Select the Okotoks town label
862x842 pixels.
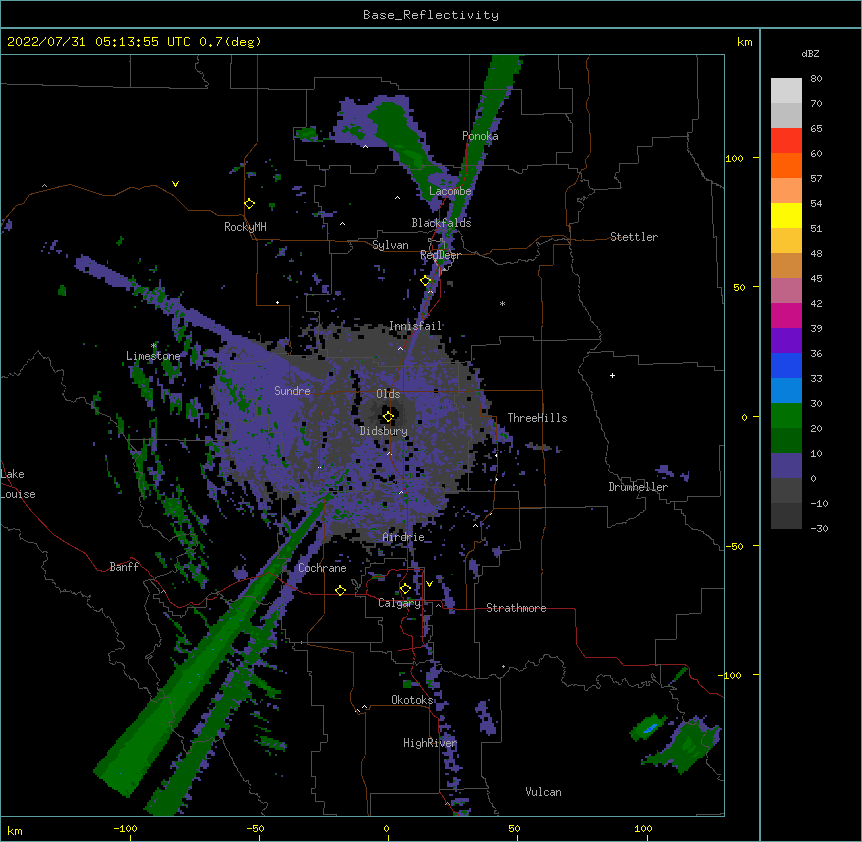click(412, 700)
